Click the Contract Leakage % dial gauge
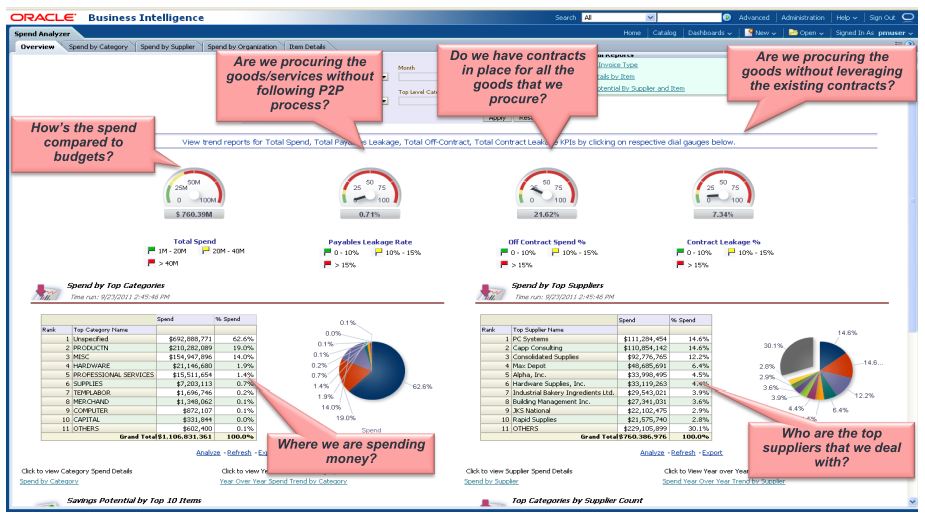Screen dimensions: 925x517 pyautogui.click(x=723, y=188)
